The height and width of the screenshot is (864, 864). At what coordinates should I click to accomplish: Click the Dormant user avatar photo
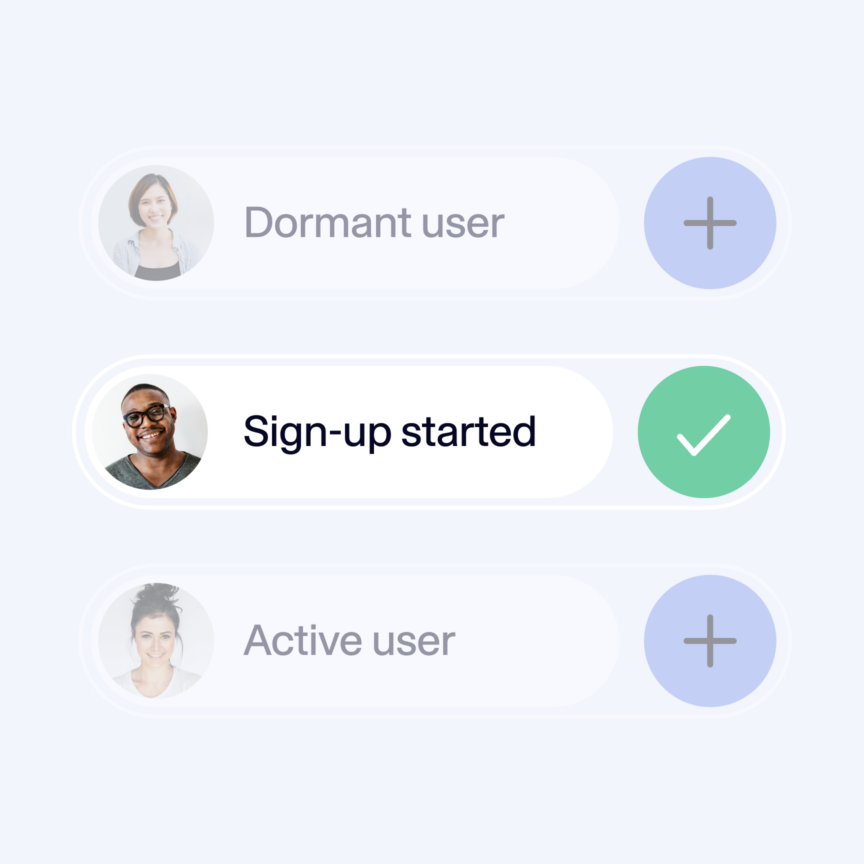pyautogui.click(x=154, y=222)
